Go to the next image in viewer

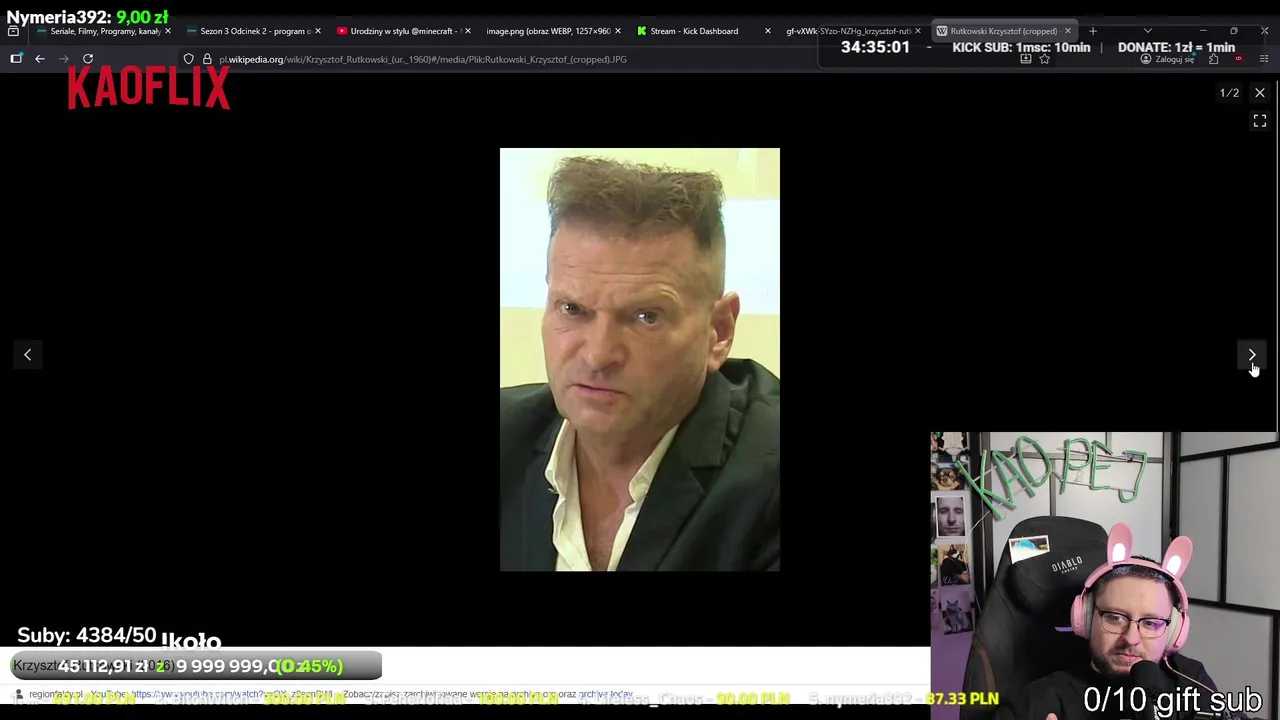tap(1251, 355)
